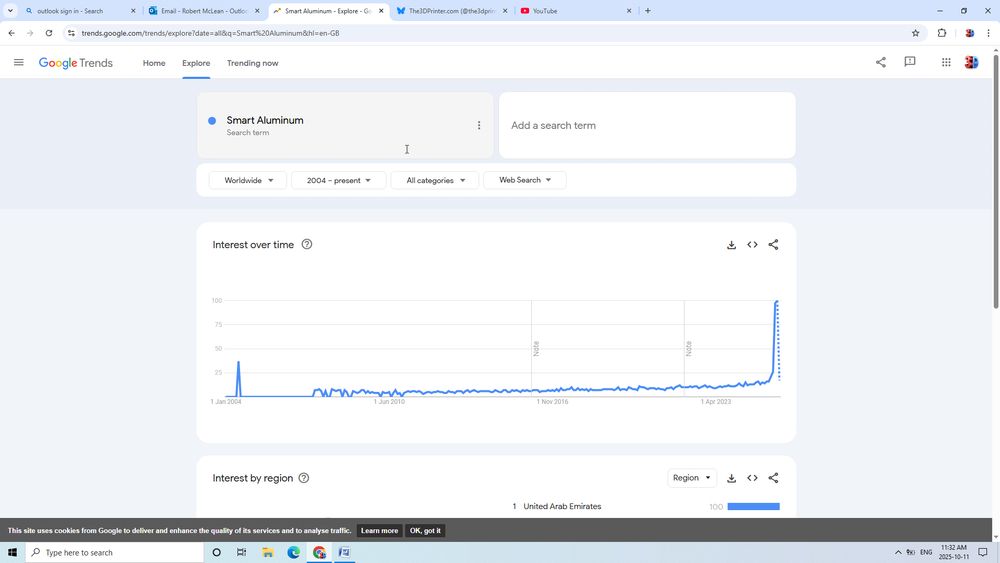Viewport: 1000px width, 563px height.
Task: Open the Google apps grid
Action: tap(946, 62)
